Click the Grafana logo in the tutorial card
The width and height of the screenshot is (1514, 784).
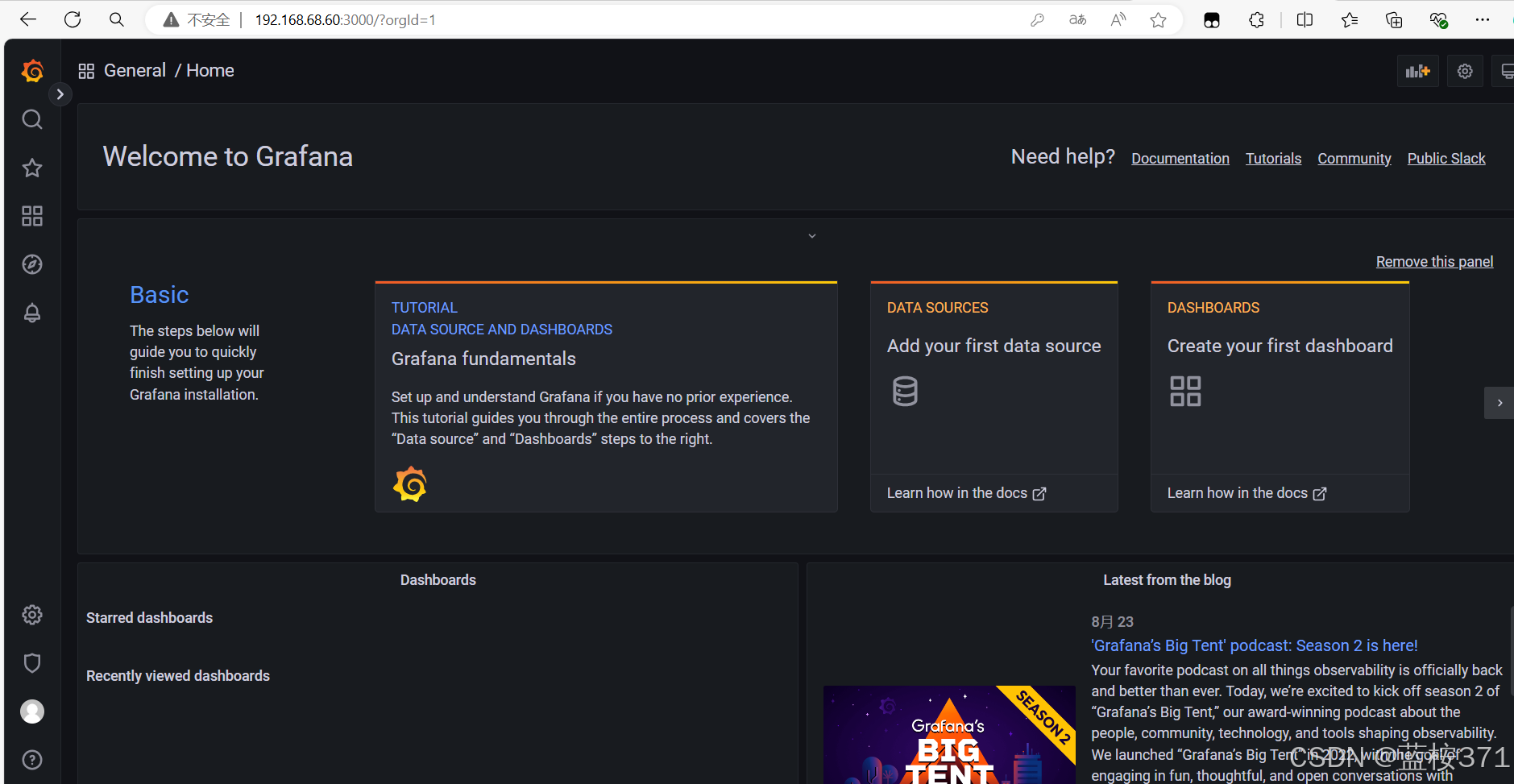pyautogui.click(x=410, y=484)
